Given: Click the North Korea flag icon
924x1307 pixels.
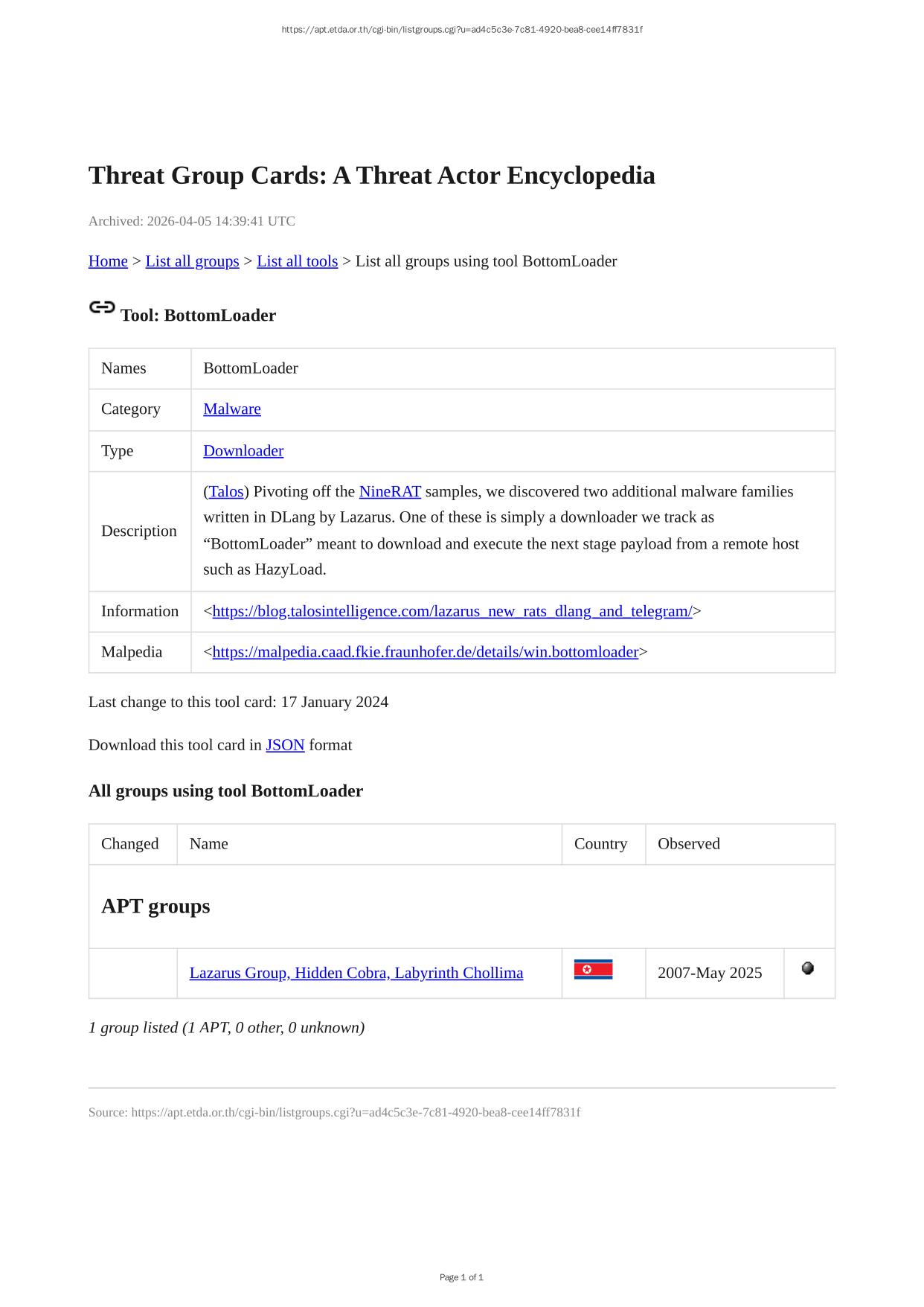Looking at the screenshot, I should (x=593, y=969).
